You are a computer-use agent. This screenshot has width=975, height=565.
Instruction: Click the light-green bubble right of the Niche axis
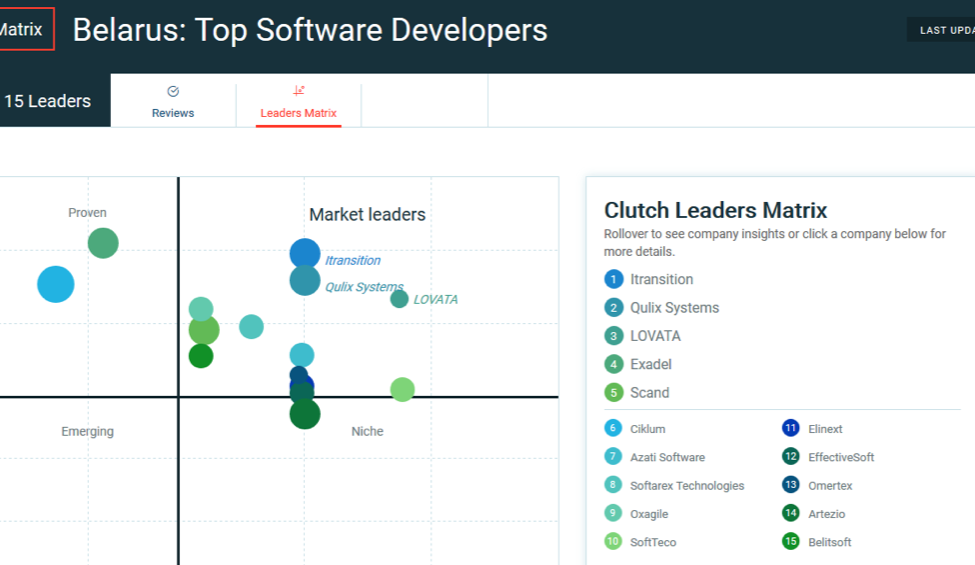402,390
